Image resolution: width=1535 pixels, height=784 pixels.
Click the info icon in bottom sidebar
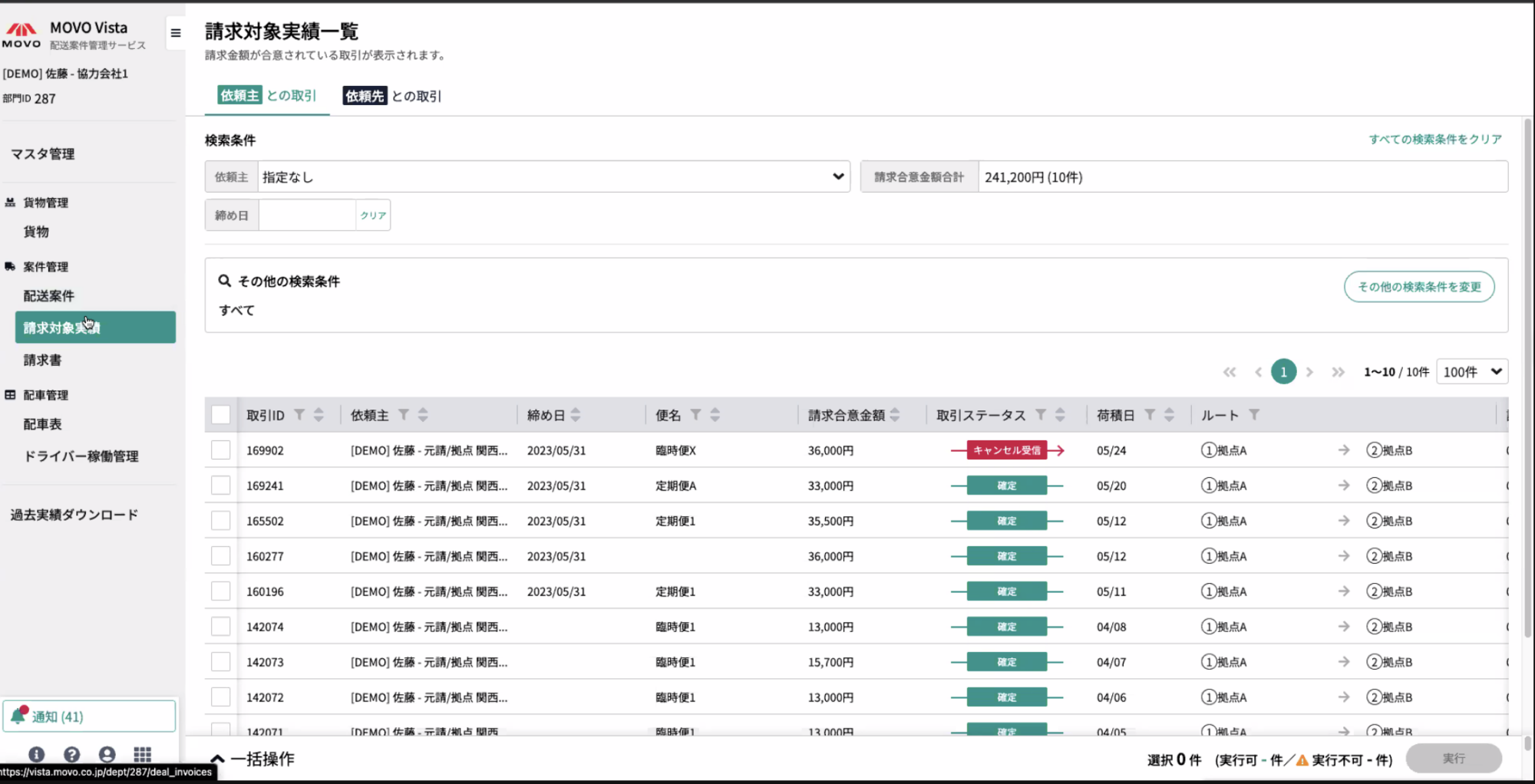(x=36, y=754)
